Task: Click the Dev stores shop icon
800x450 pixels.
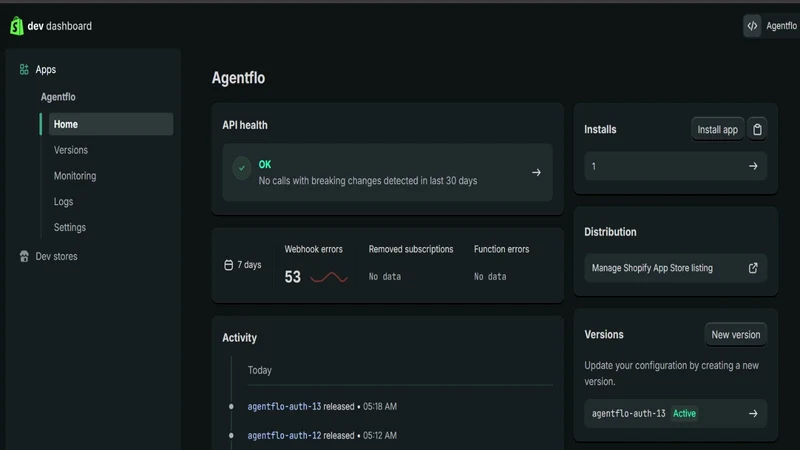Action: pyautogui.click(x=24, y=256)
